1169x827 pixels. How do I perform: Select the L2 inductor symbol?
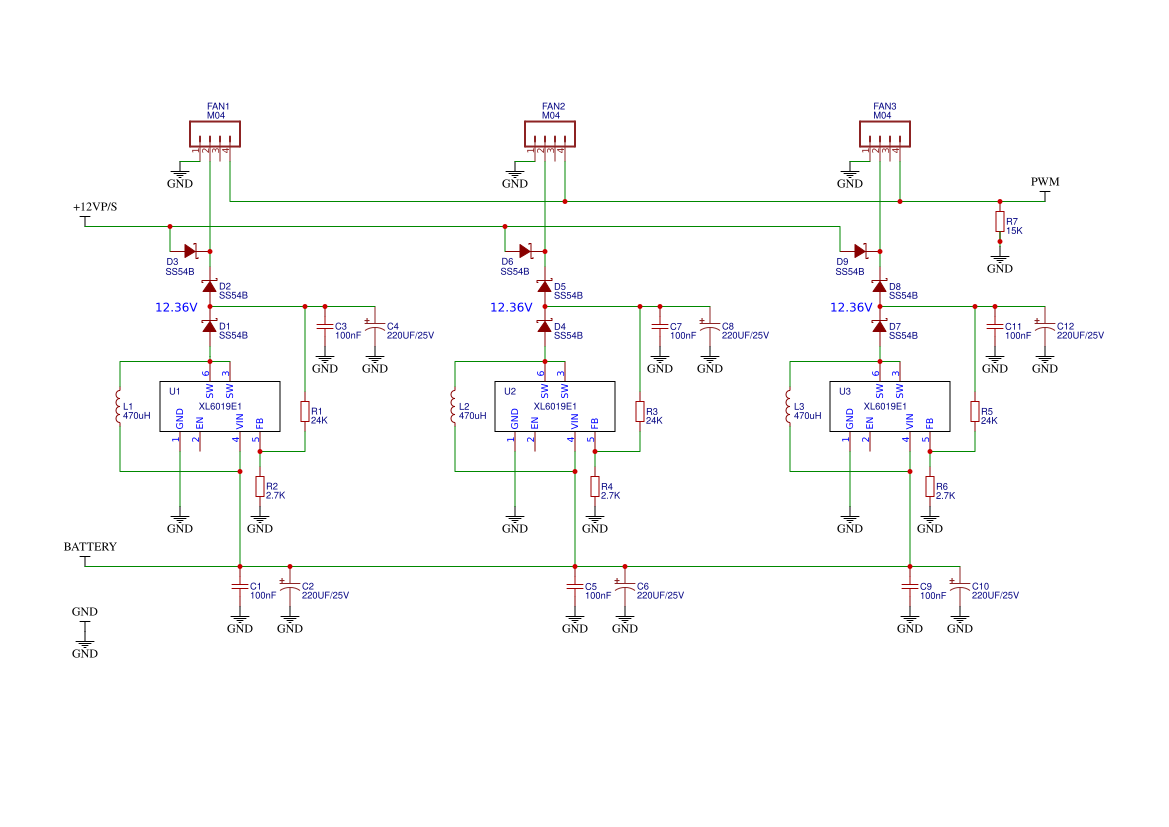[453, 406]
